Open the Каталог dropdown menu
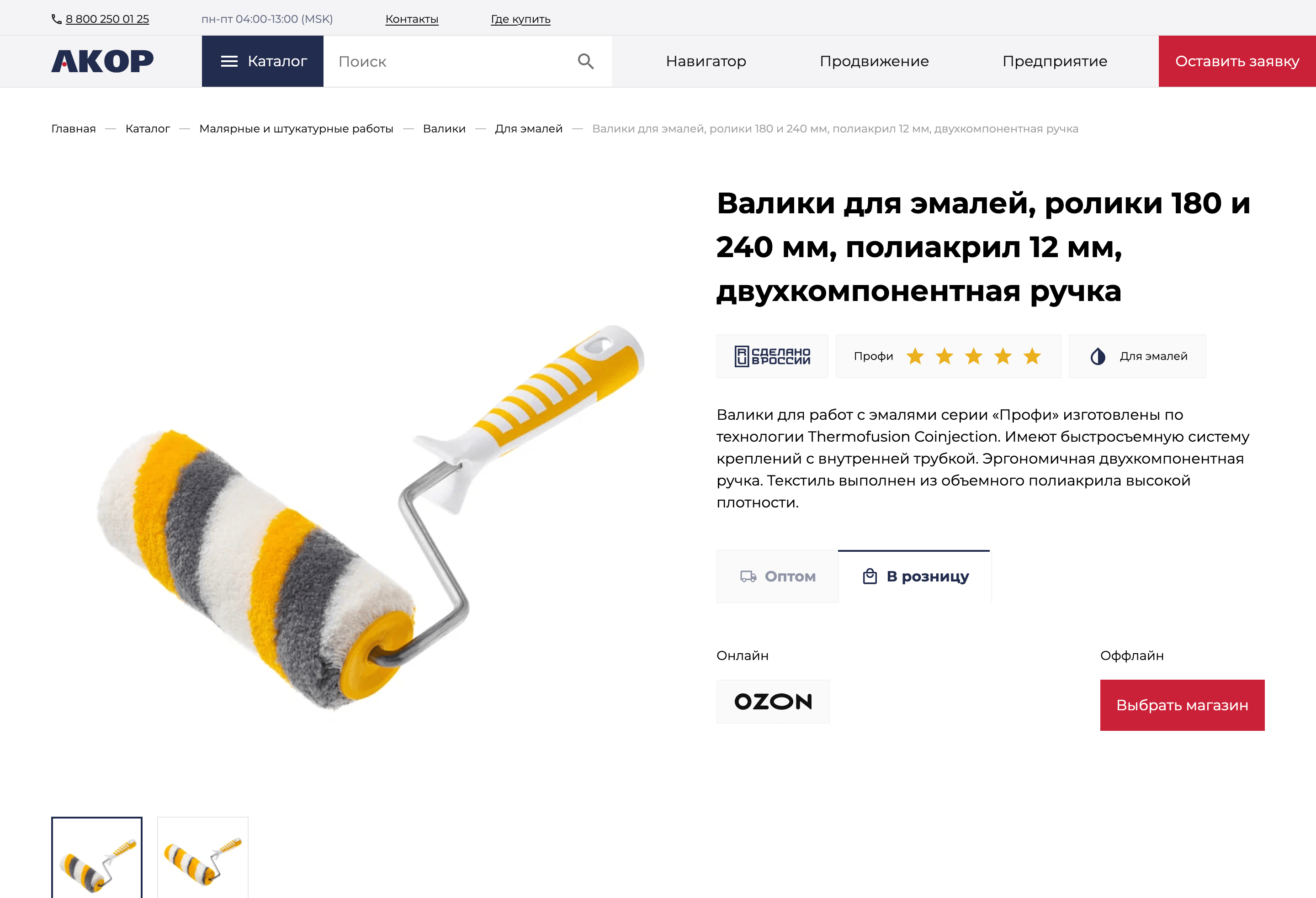 point(263,61)
